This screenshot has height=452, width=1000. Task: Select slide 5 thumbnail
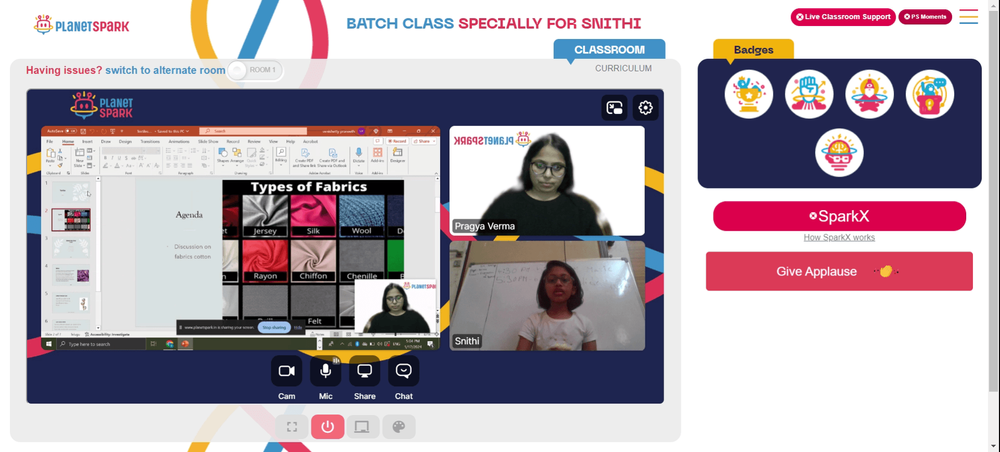point(71,303)
